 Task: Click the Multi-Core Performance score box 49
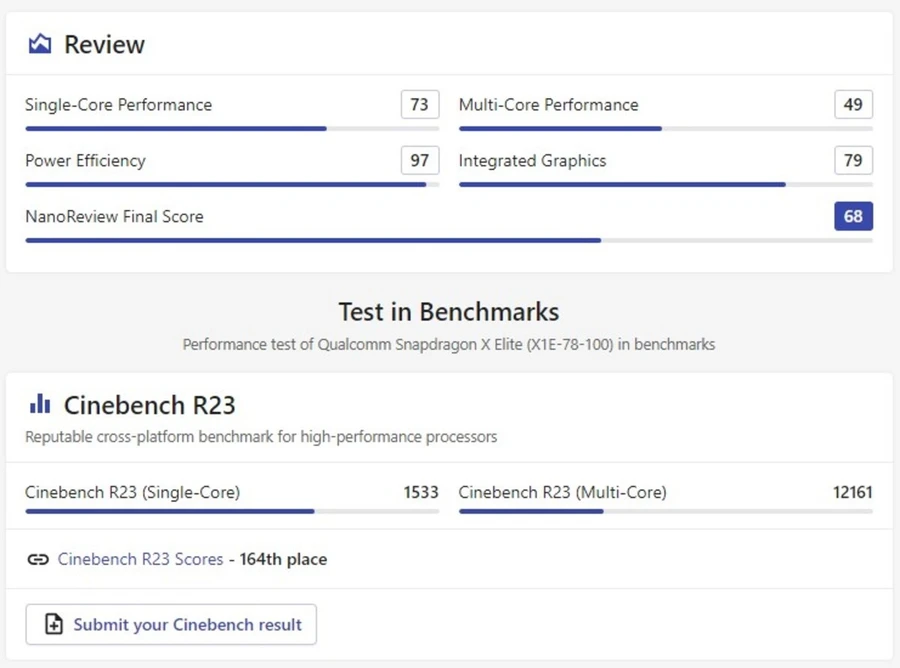[x=854, y=104]
